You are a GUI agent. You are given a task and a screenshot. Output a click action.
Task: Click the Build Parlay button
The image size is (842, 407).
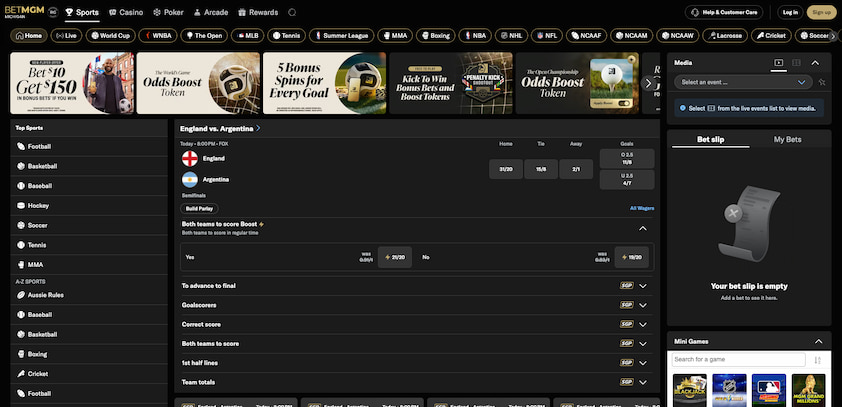pyautogui.click(x=199, y=208)
